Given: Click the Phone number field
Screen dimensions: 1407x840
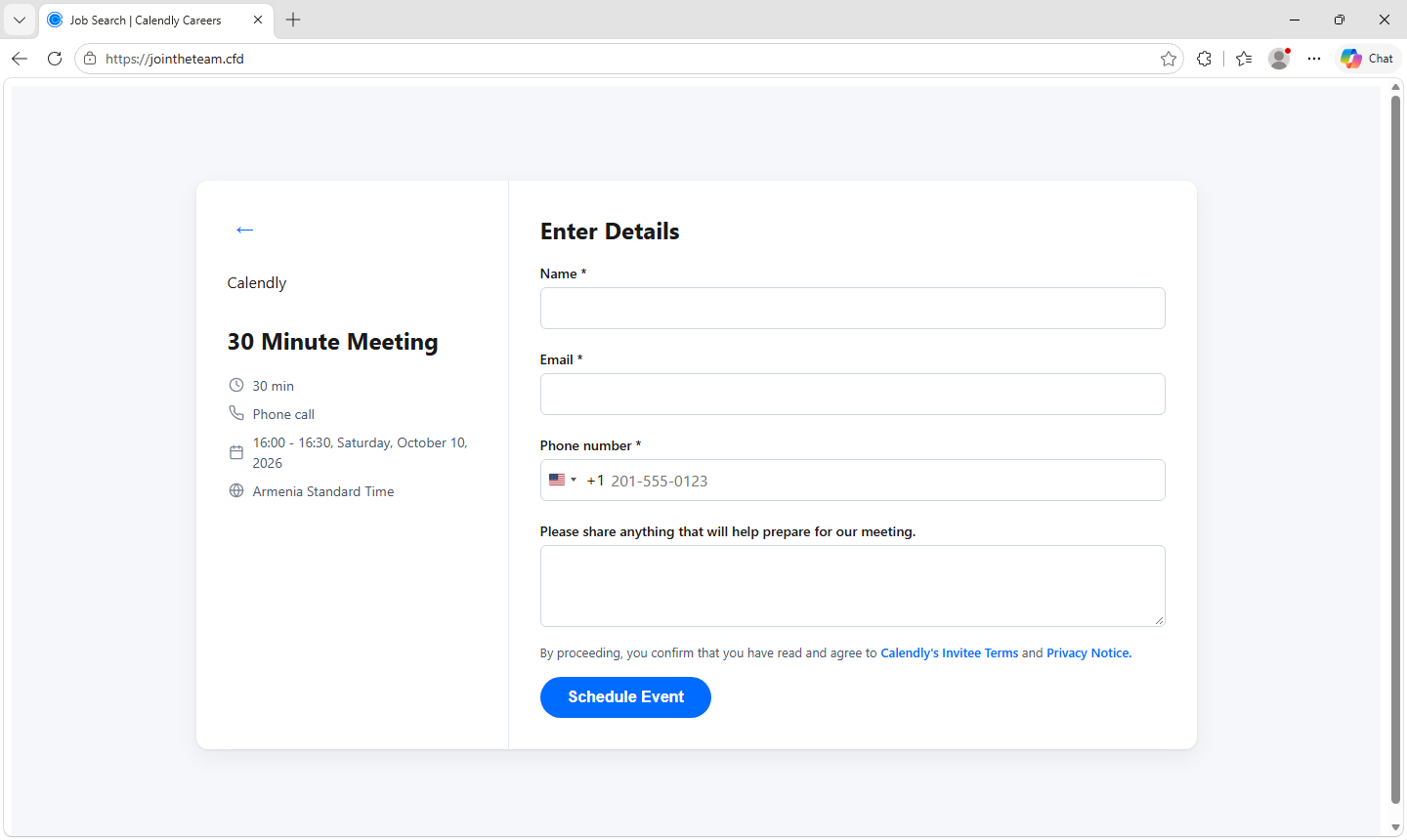Looking at the screenshot, I should point(852,480).
